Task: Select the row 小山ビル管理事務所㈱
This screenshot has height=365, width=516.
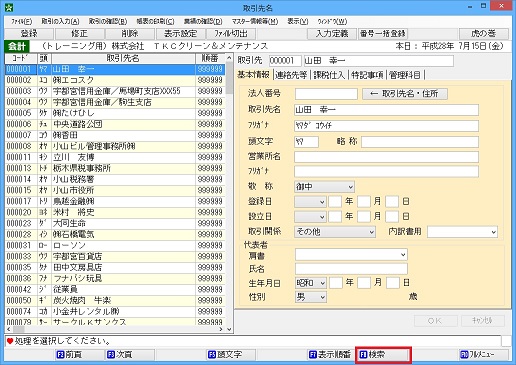Action: 115,146
